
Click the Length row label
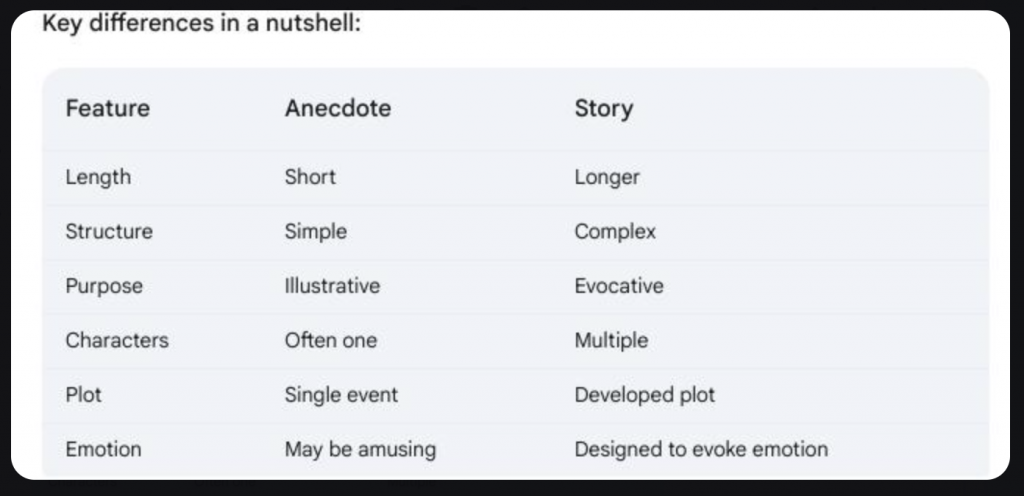pyautogui.click(x=98, y=177)
